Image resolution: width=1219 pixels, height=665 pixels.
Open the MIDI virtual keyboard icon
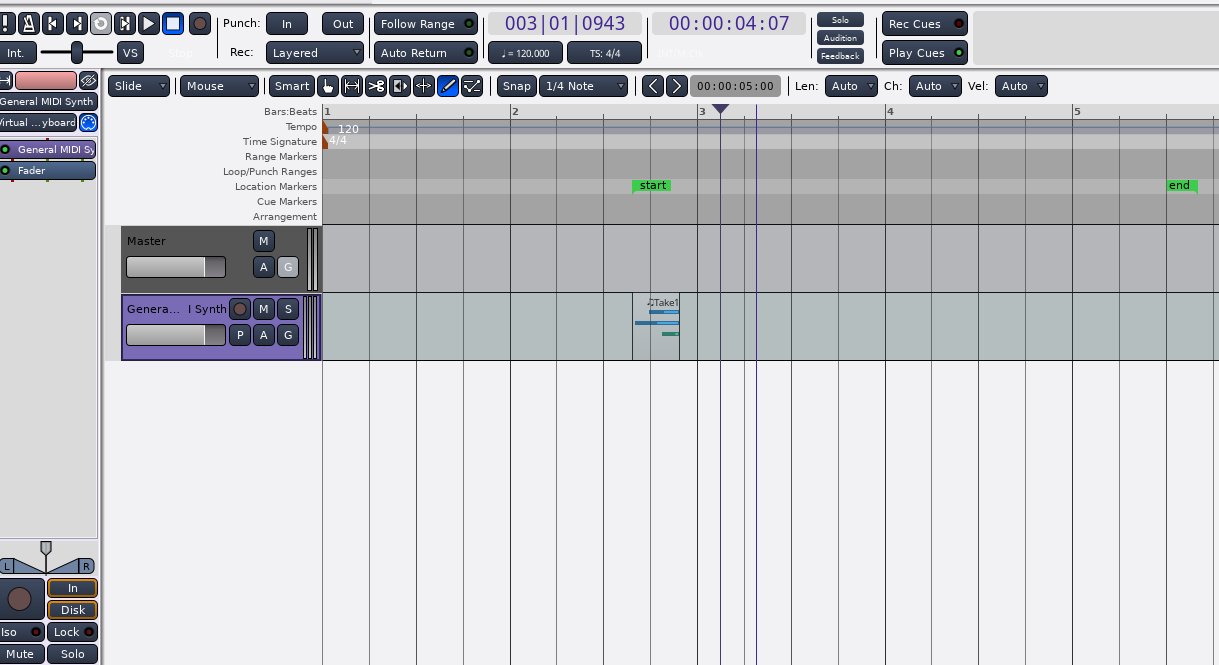click(x=88, y=122)
